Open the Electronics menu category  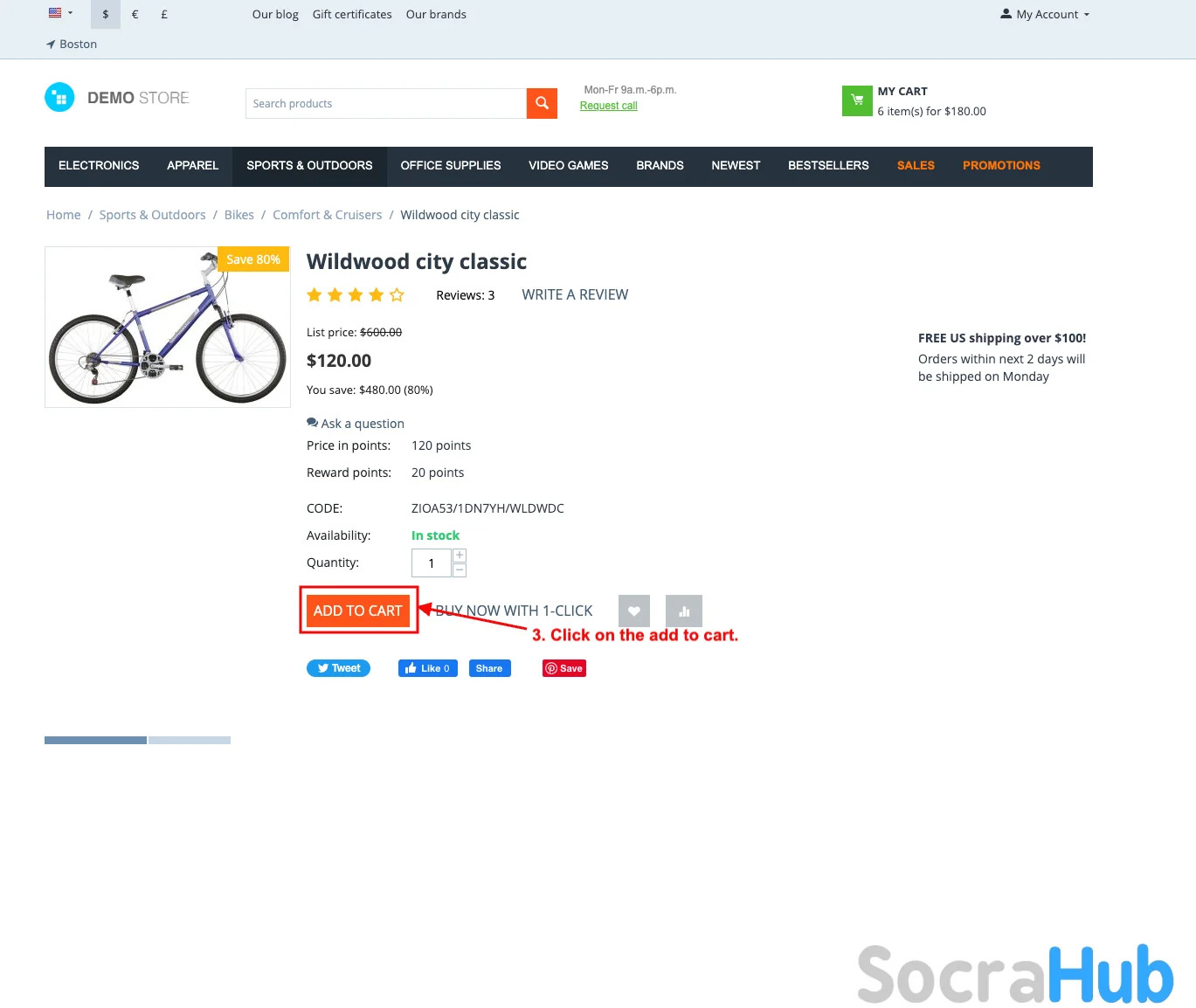pyautogui.click(x=99, y=166)
